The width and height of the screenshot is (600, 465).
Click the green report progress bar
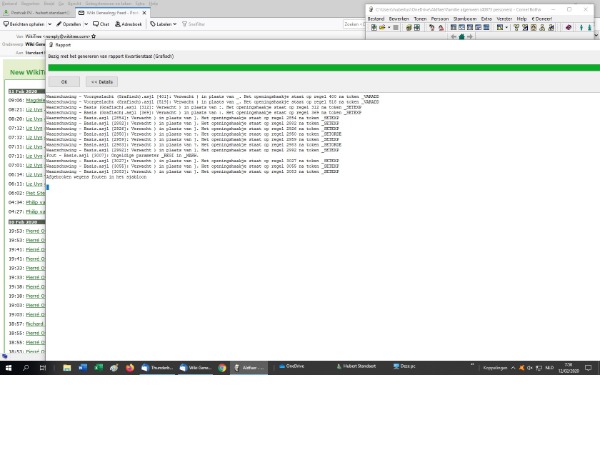point(300,68)
